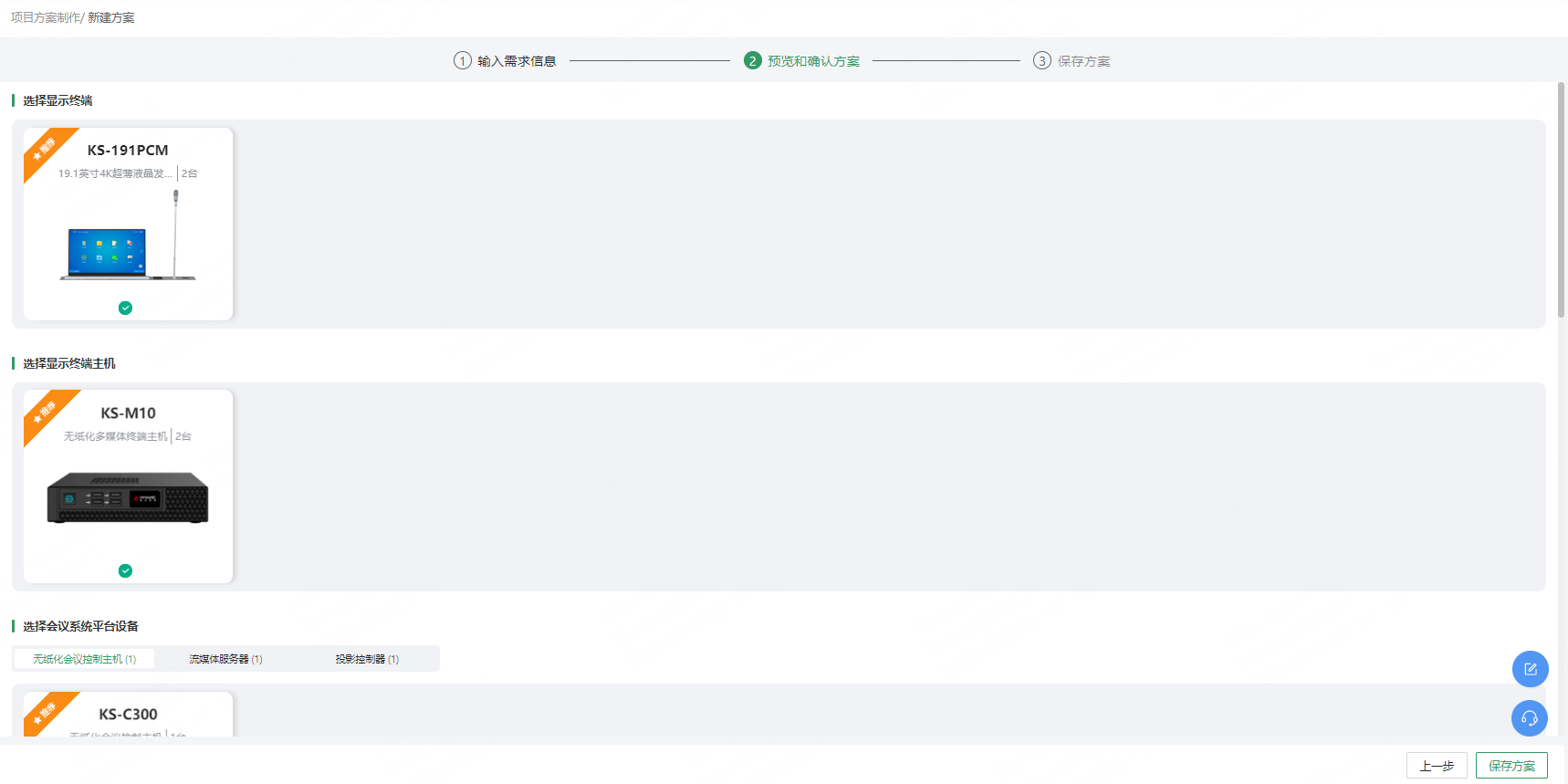Click the vertical page scrollbar
The height and width of the screenshot is (784, 1568).
(x=1561, y=200)
